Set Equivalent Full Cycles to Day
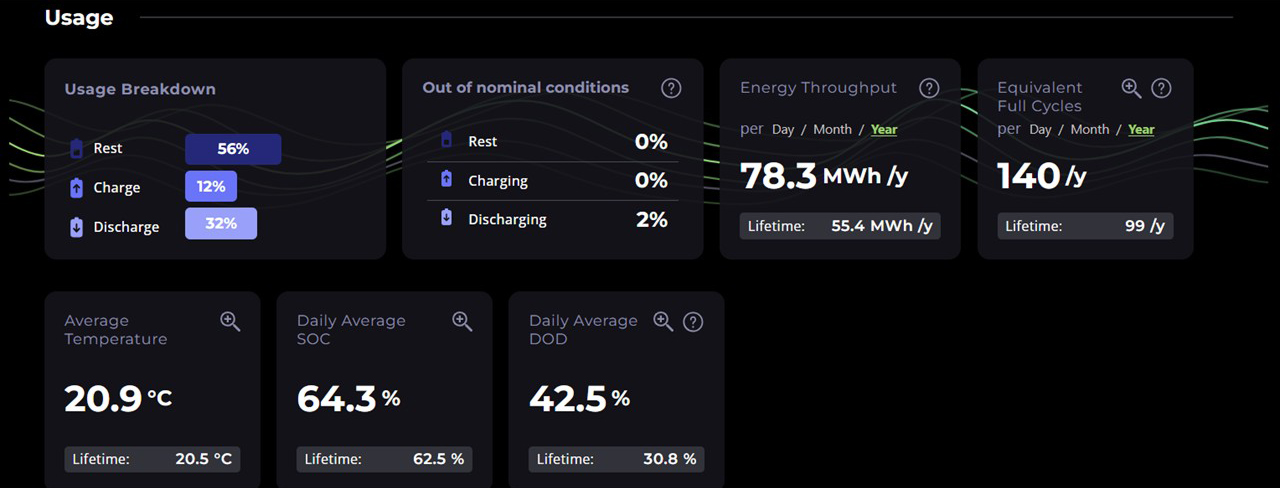Viewport: 1280px width, 488px height. coord(1040,130)
